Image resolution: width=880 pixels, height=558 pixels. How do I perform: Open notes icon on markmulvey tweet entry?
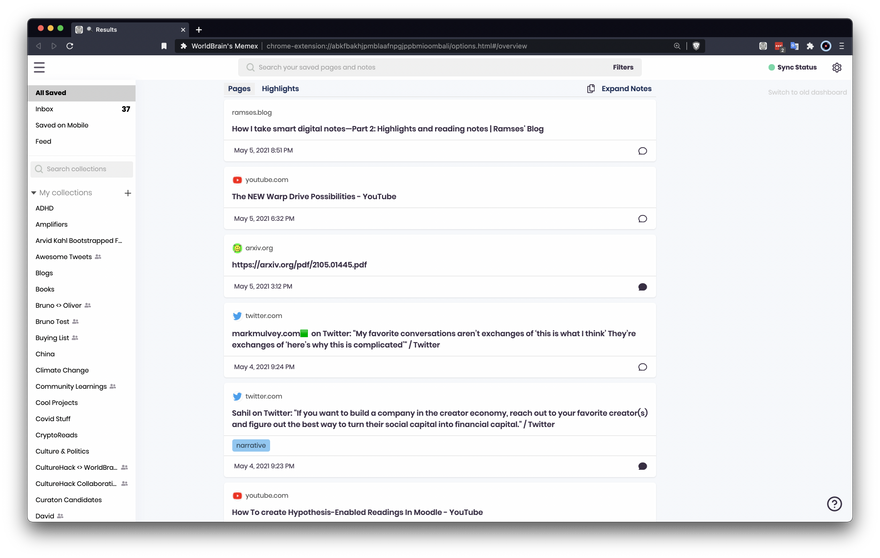pyautogui.click(x=643, y=367)
